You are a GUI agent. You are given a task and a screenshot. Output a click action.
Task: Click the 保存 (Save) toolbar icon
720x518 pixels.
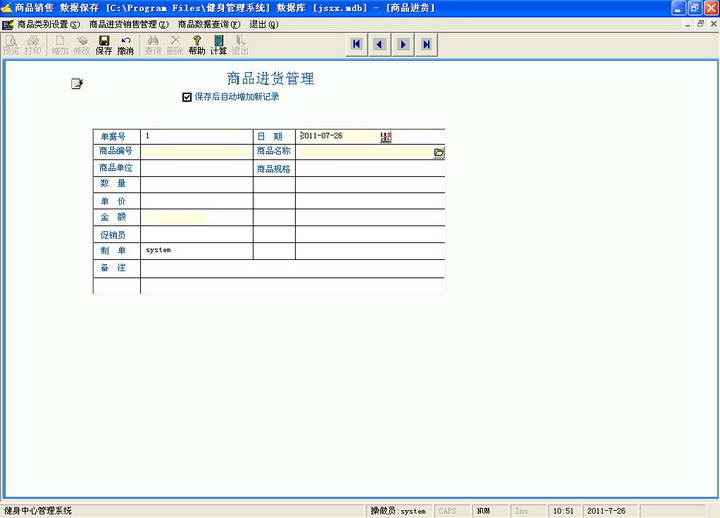(104, 45)
